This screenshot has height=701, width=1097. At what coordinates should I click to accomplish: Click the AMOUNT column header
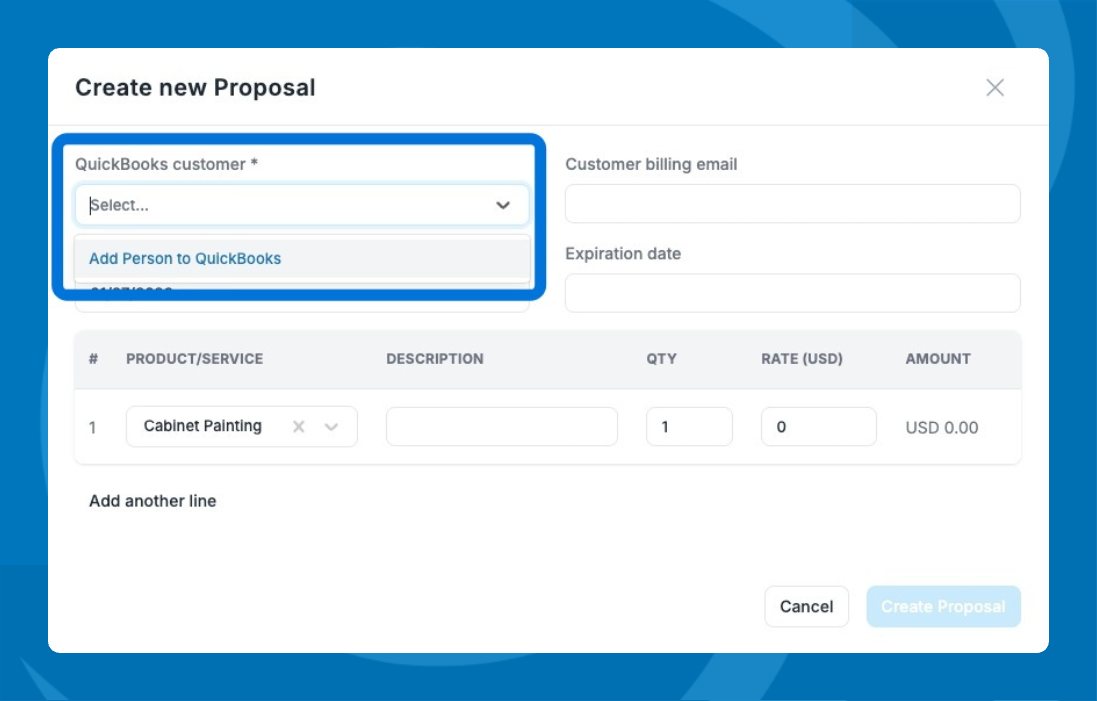coord(937,359)
